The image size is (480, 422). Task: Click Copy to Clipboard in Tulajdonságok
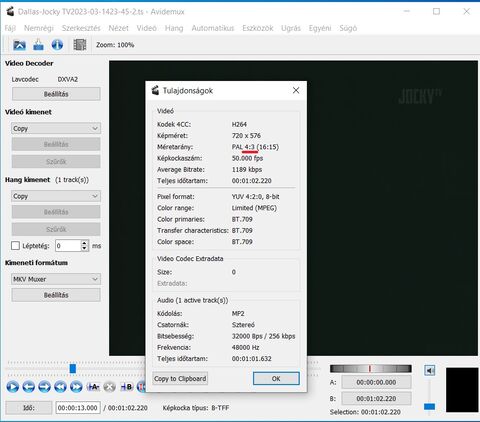(x=180, y=379)
